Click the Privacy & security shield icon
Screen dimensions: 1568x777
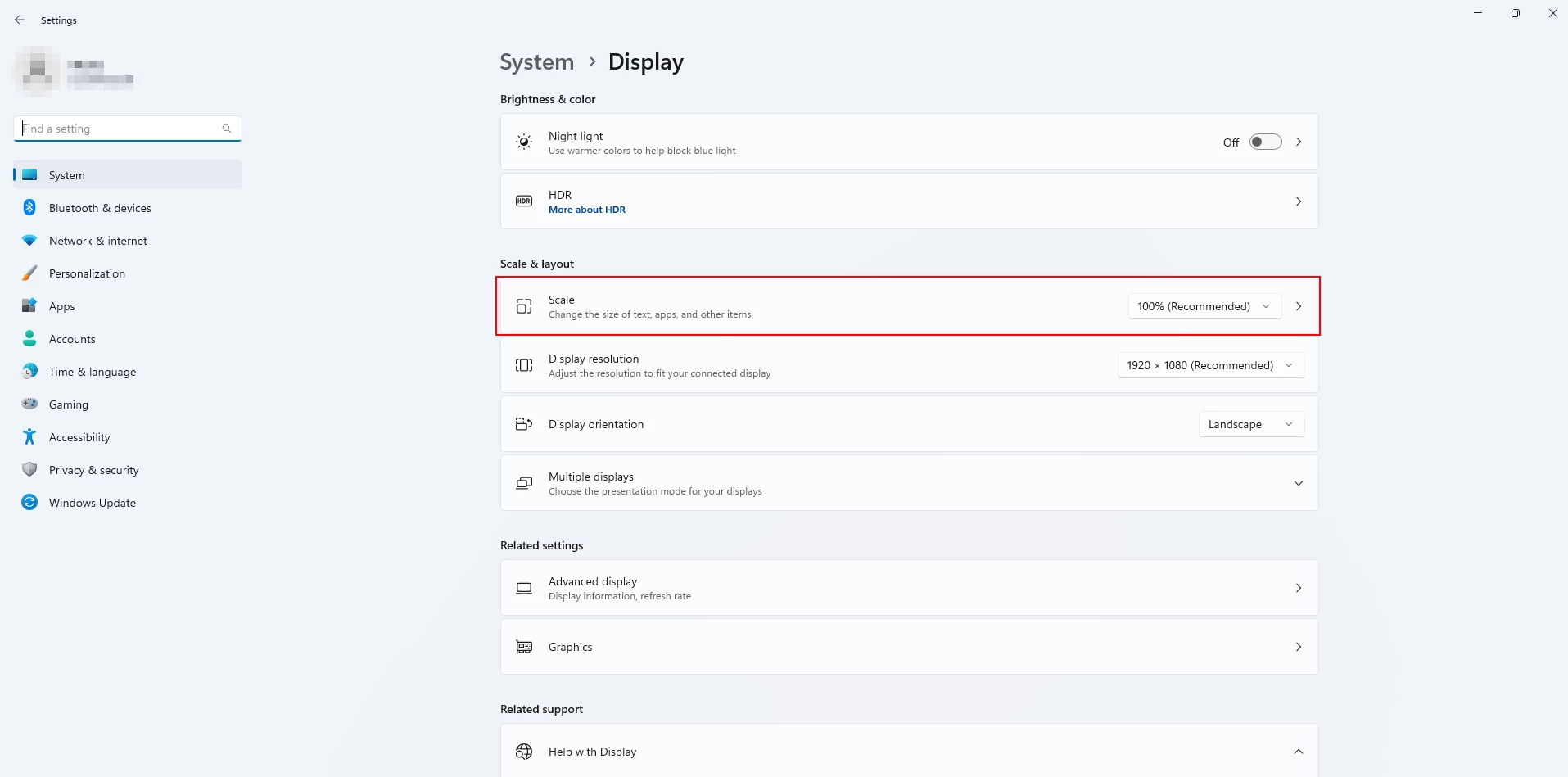coord(29,470)
